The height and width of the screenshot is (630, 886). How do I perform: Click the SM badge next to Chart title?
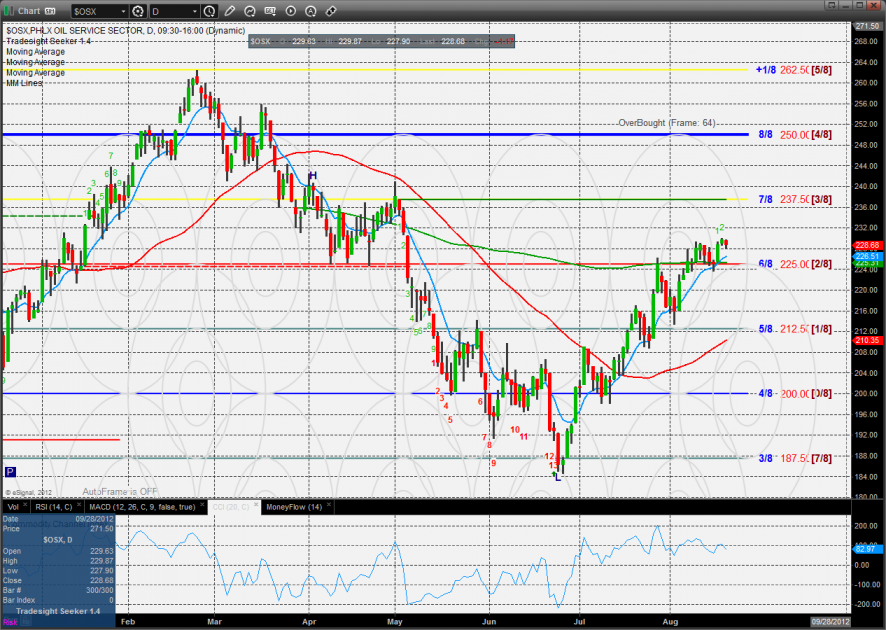[50, 11]
